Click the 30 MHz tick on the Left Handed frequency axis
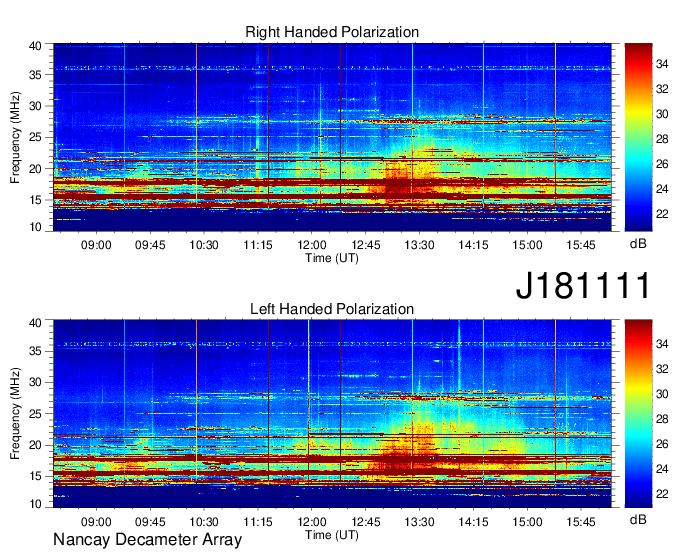This screenshot has width=680, height=552. [35, 382]
